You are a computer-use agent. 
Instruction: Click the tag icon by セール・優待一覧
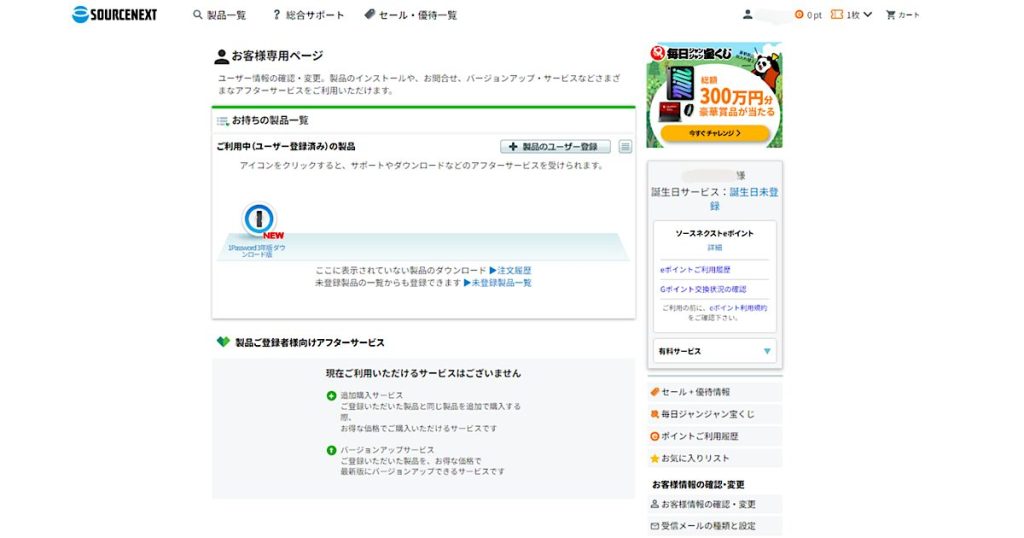click(370, 14)
